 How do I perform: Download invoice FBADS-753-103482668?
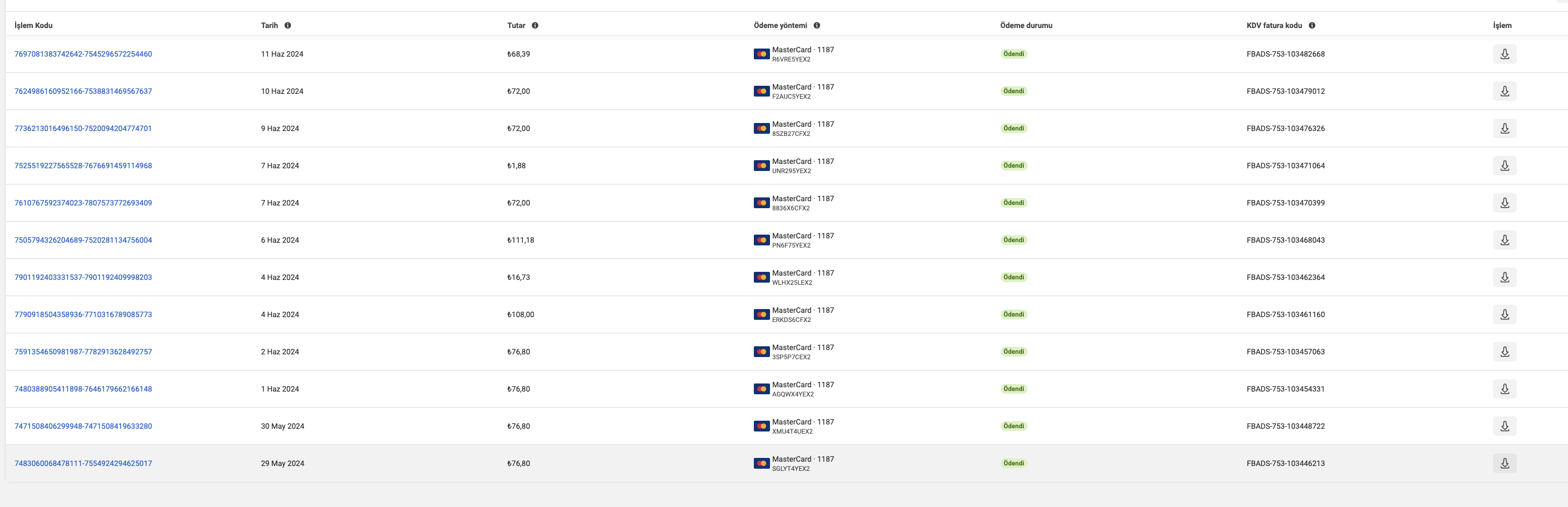pyautogui.click(x=1504, y=53)
